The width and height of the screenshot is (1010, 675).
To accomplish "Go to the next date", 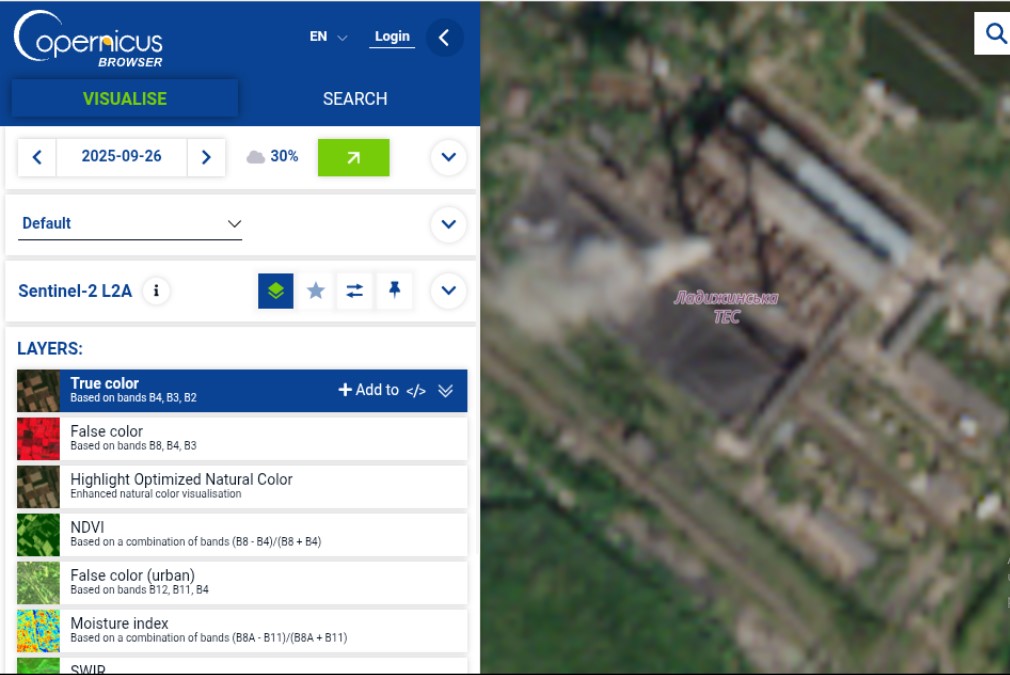I will coord(206,157).
